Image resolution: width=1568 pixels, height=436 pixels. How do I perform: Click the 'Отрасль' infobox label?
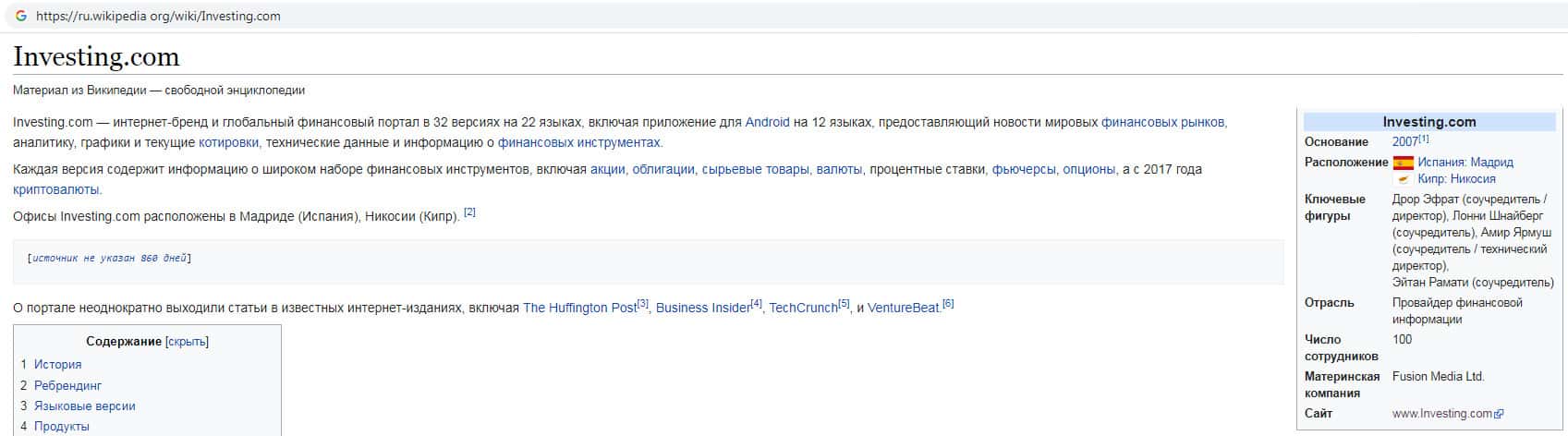coord(1329,303)
